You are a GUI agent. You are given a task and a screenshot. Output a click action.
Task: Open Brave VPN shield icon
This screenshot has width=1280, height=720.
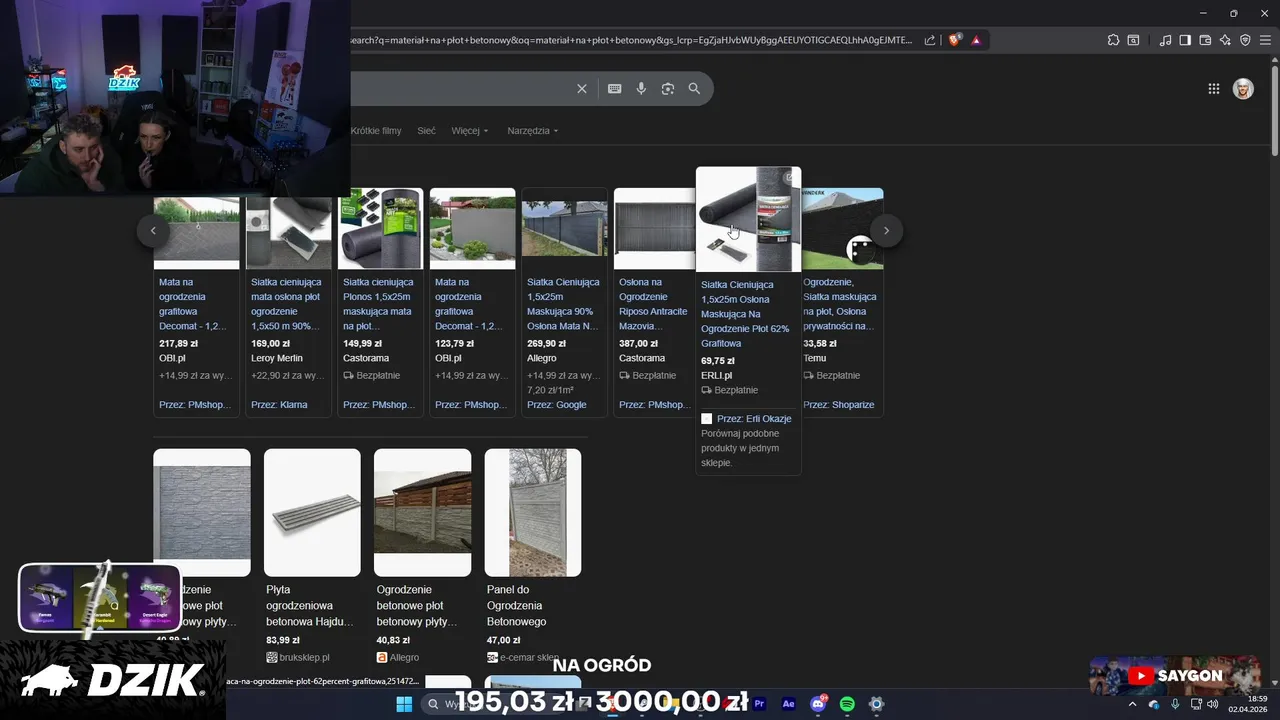(x=1245, y=40)
